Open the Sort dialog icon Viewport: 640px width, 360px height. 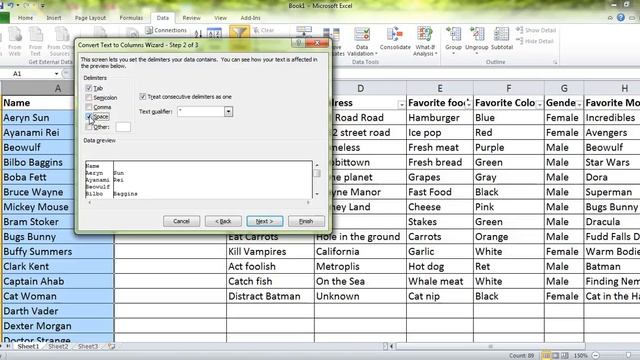pyautogui.click(x=214, y=33)
